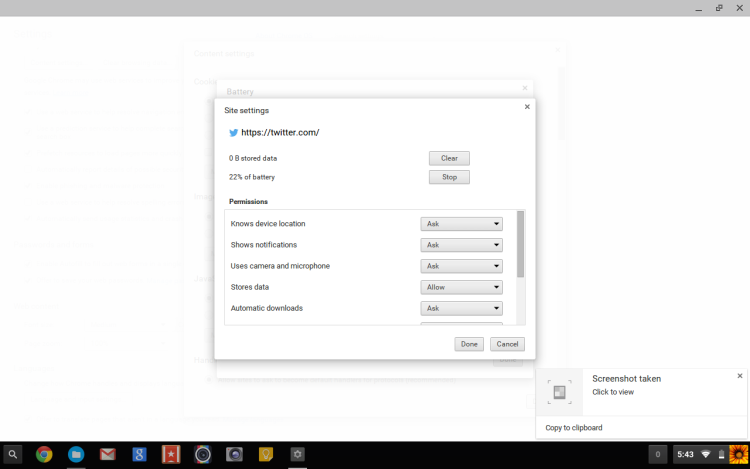
Task: Open the Files app on the shelf
Action: [76, 455]
